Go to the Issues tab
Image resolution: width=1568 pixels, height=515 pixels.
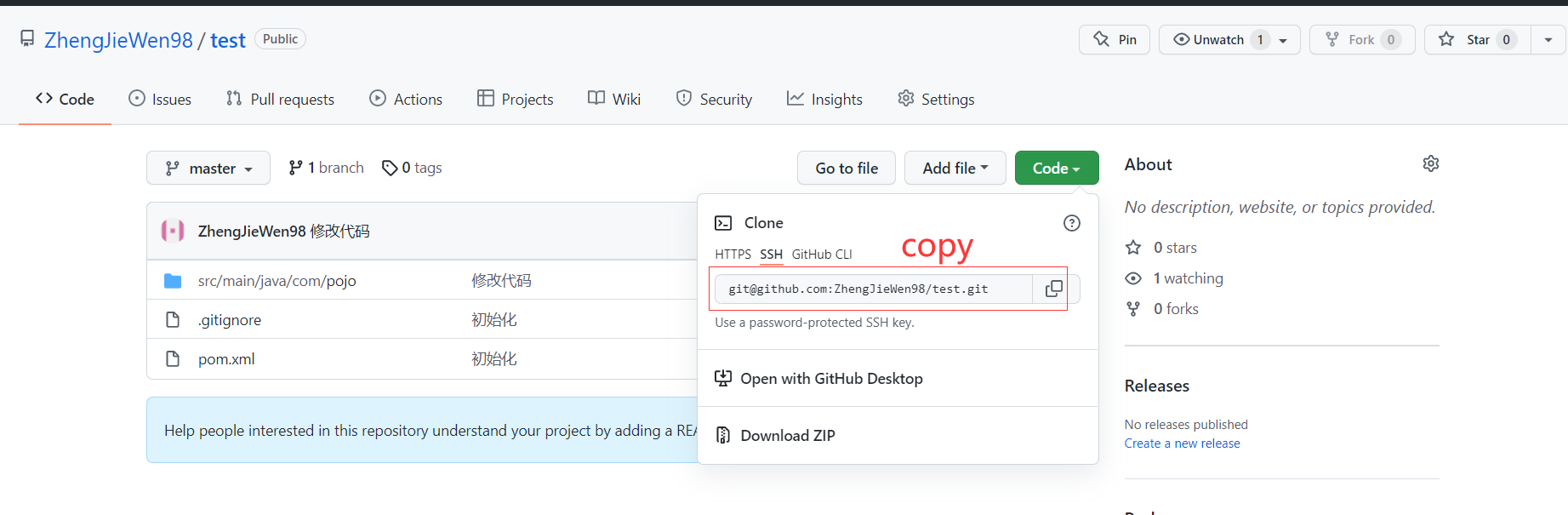(x=160, y=99)
